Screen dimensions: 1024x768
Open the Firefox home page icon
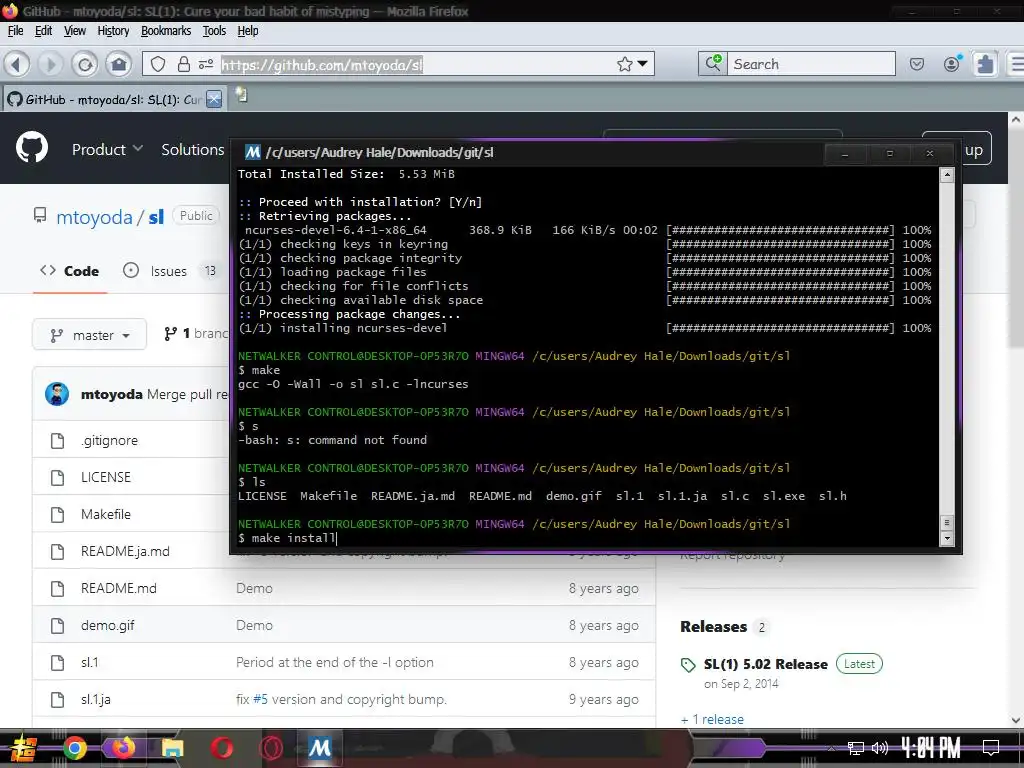point(119,64)
